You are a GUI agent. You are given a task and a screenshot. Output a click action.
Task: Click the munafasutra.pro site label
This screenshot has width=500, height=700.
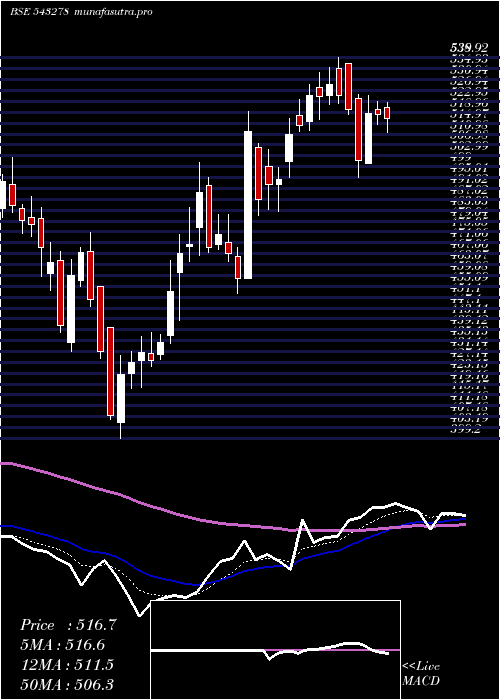pos(114,11)
